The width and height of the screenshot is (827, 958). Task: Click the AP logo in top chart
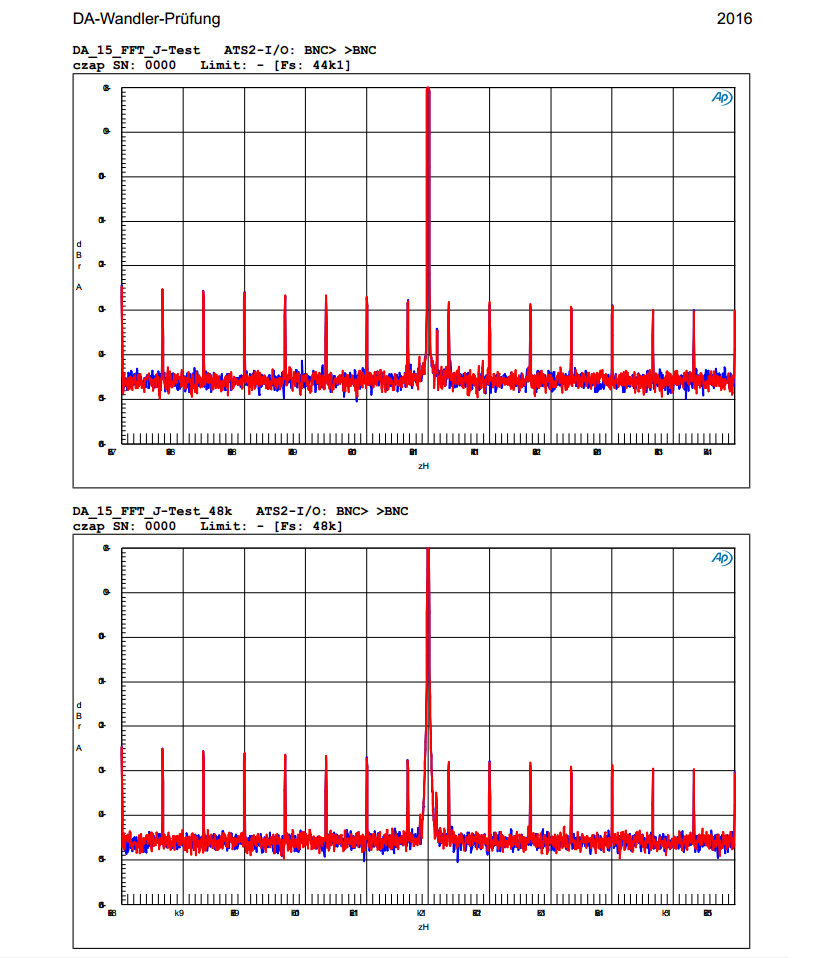click(x=720, y=98)
